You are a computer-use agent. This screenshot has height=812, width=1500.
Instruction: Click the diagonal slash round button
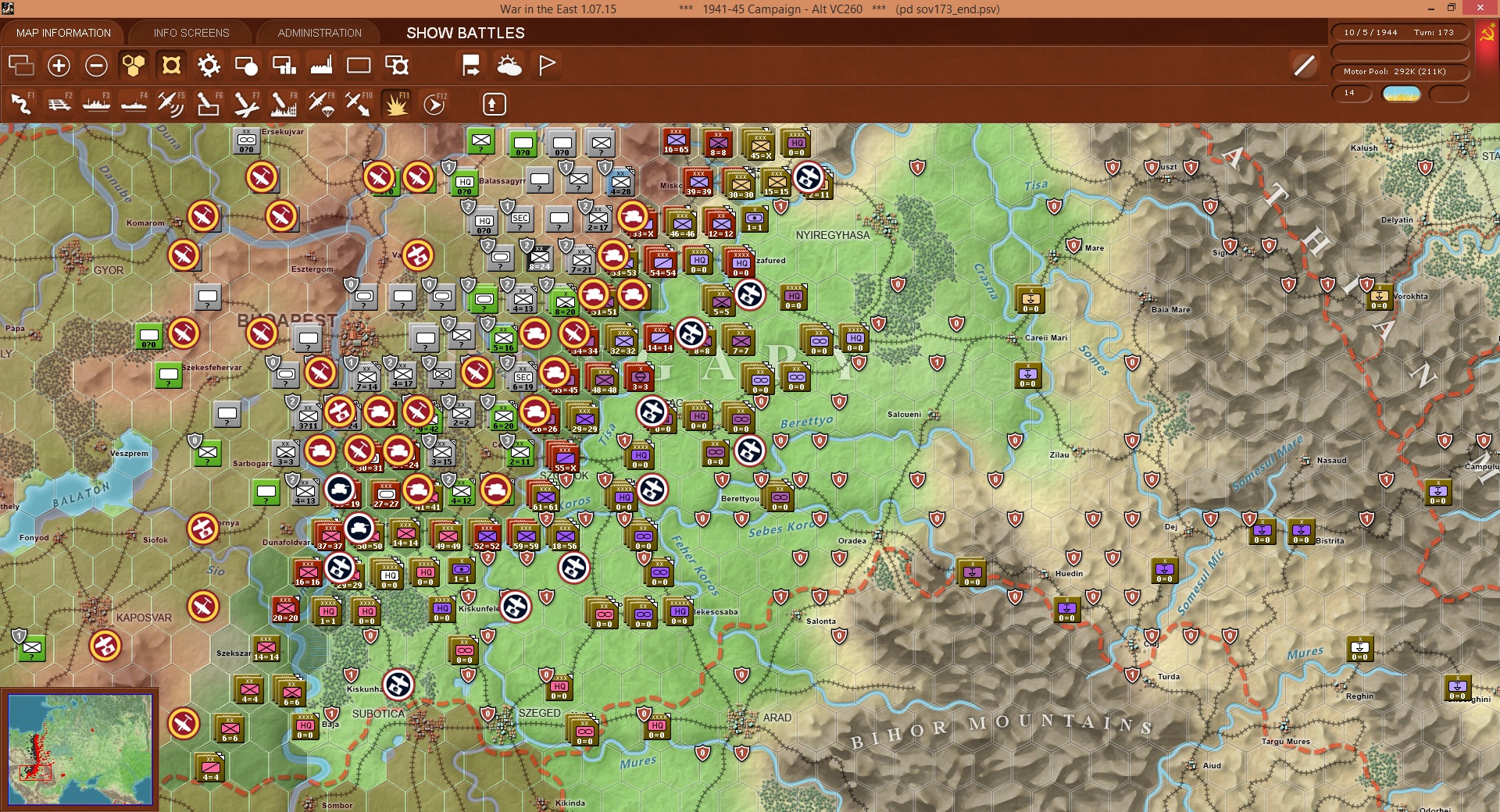[1304, 66]
